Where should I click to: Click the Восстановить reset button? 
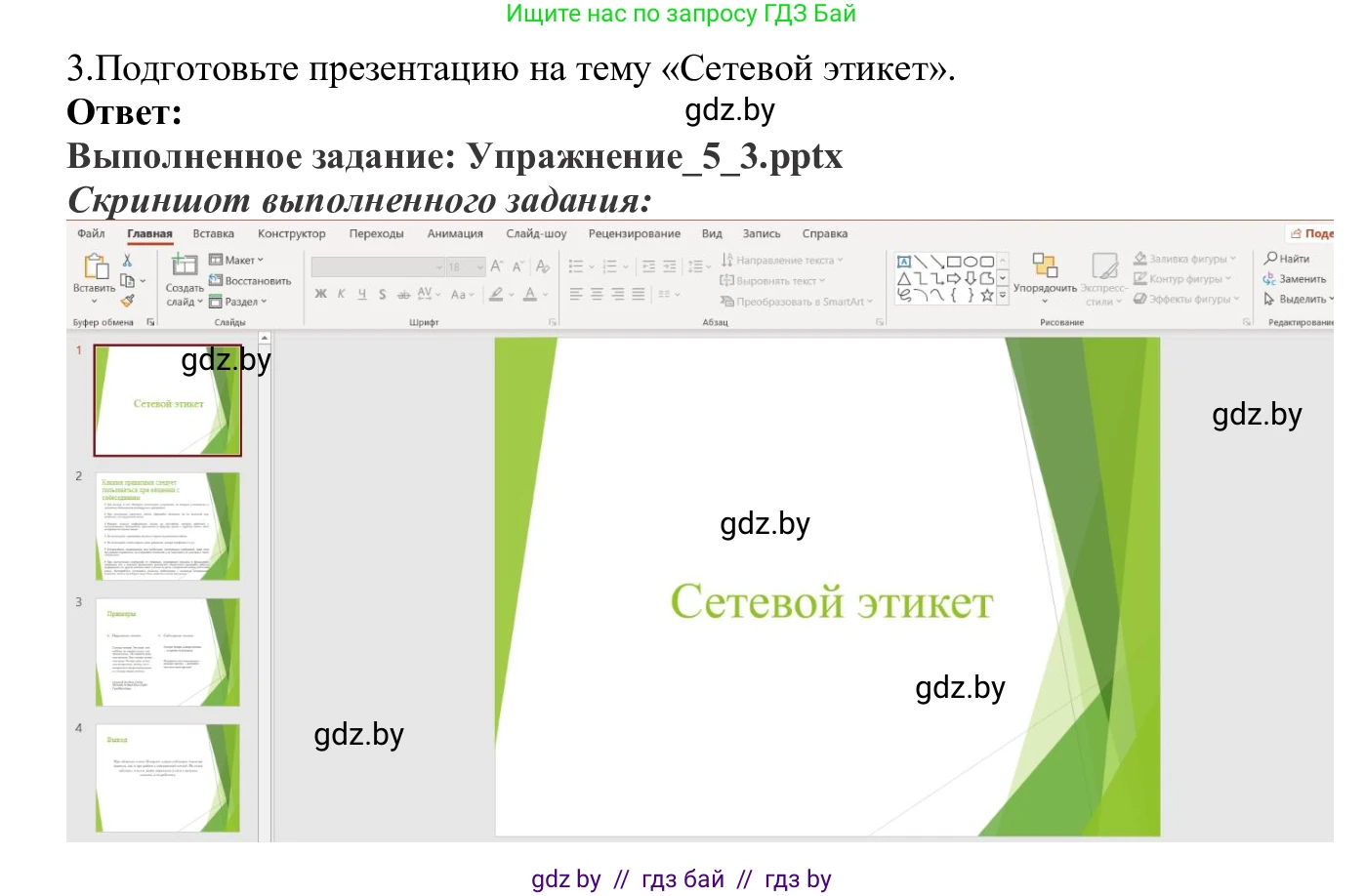250,281
